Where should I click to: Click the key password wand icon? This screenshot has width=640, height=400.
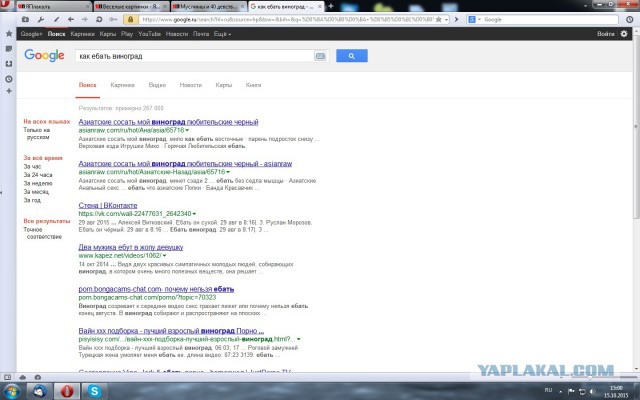[x=113, y=19]
